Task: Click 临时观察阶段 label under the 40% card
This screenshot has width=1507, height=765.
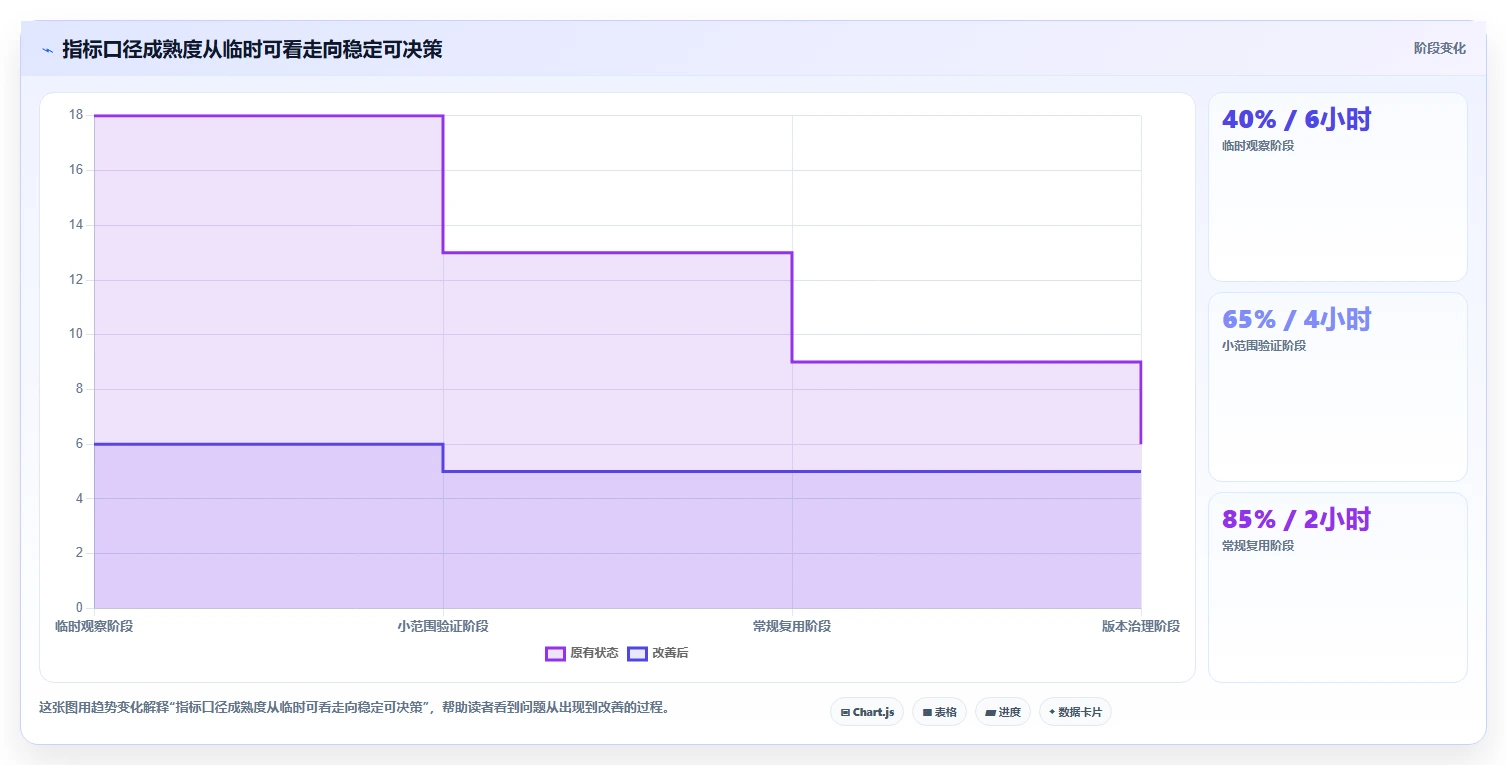Action: click(x=1258, y=146)
